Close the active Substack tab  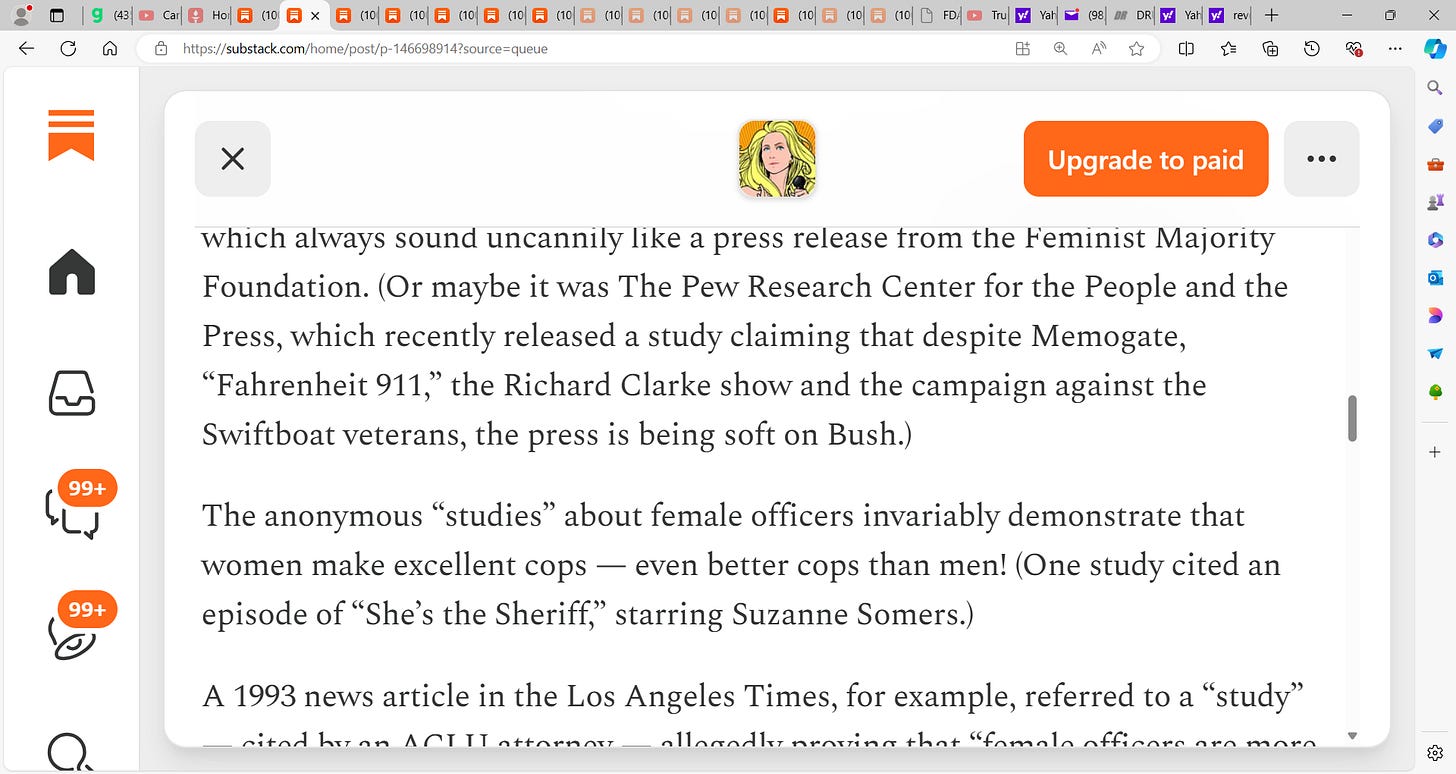coord(315,16)
